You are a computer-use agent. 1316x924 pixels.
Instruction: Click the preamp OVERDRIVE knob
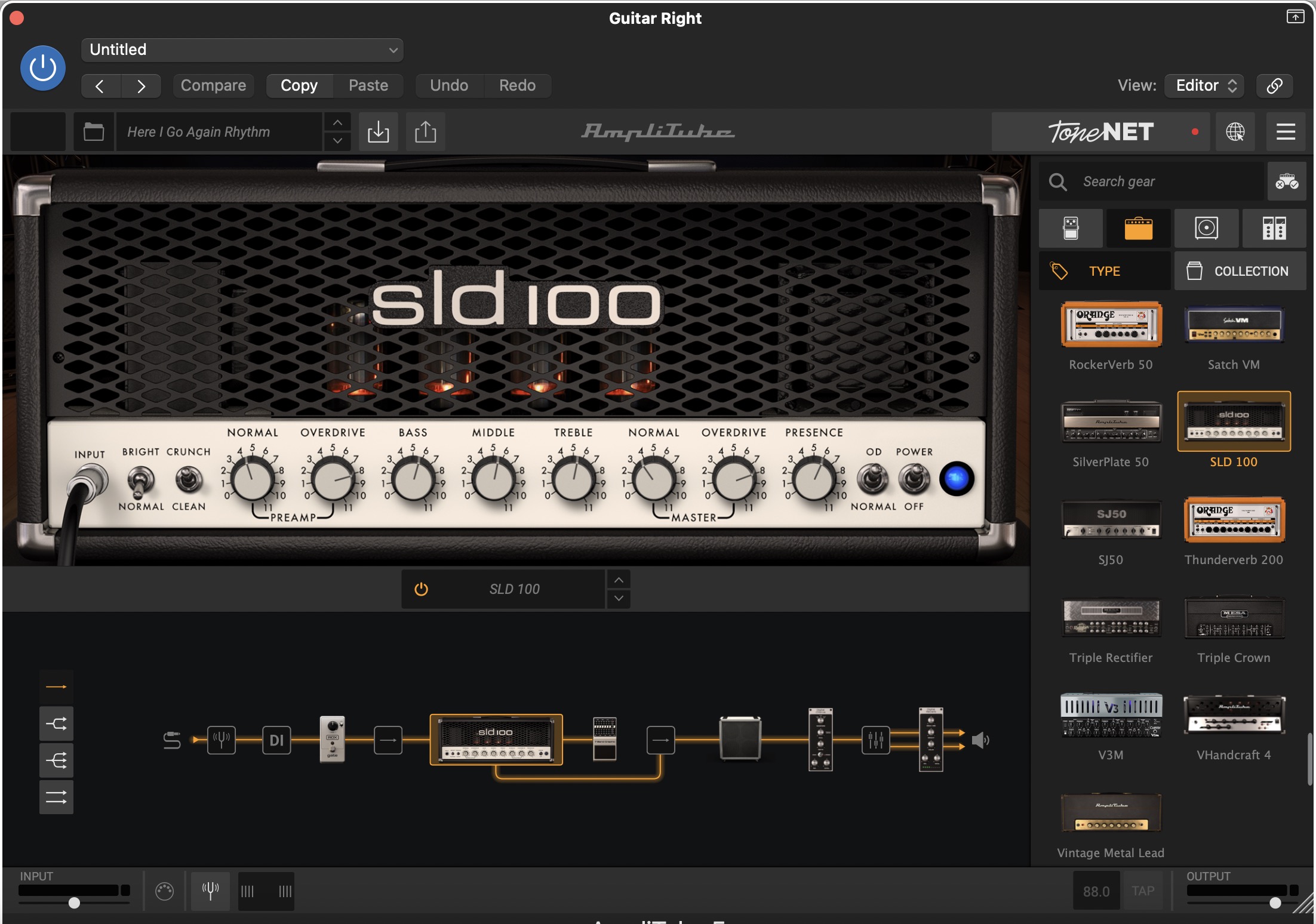(x=333, y=479)
